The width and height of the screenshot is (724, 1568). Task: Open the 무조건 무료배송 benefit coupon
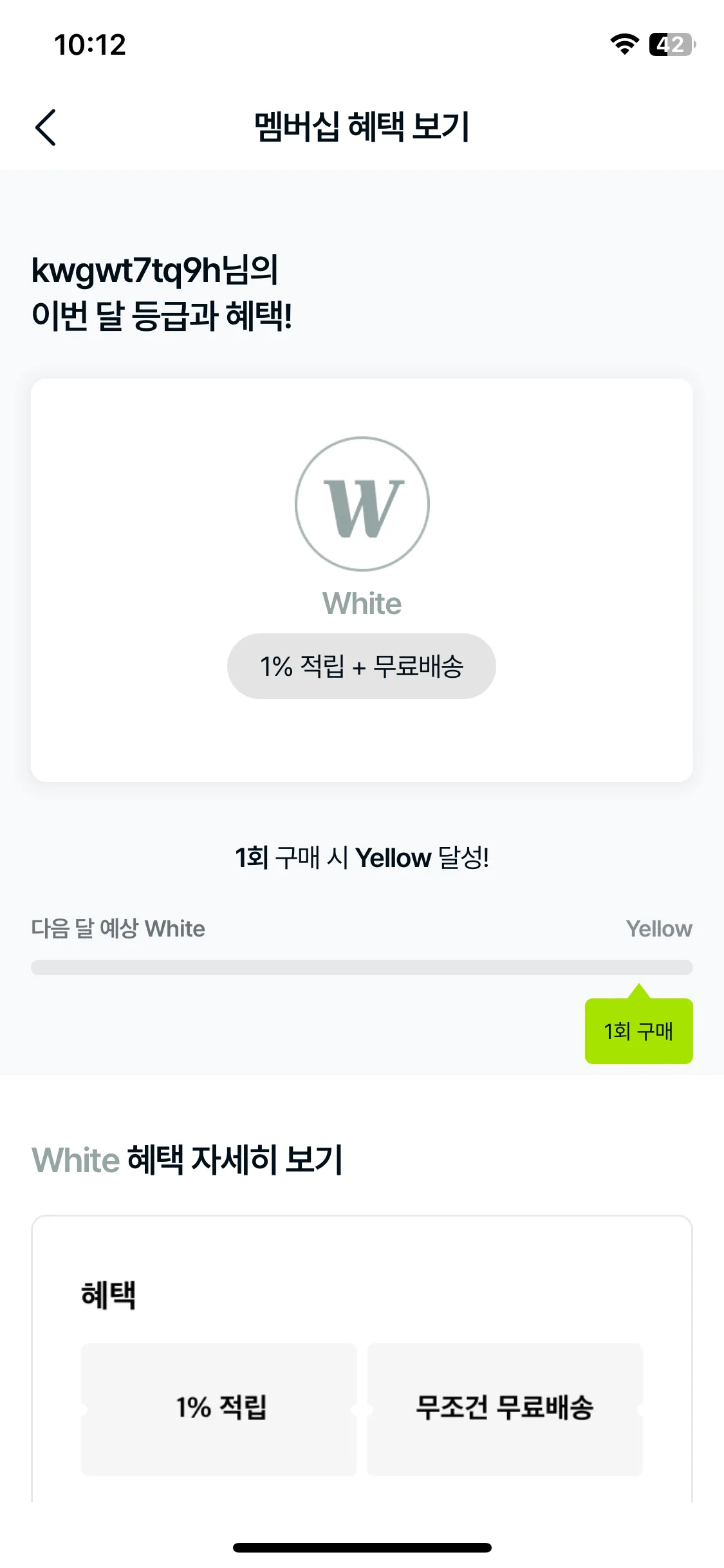point(505,1409)
